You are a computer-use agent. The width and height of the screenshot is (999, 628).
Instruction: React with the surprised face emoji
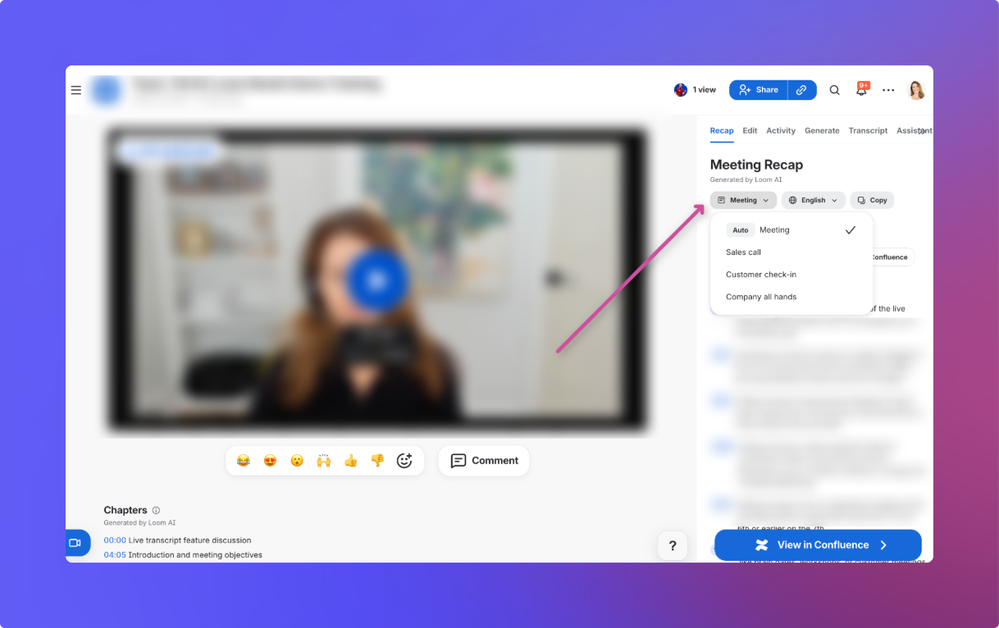[x=297, y=460]
